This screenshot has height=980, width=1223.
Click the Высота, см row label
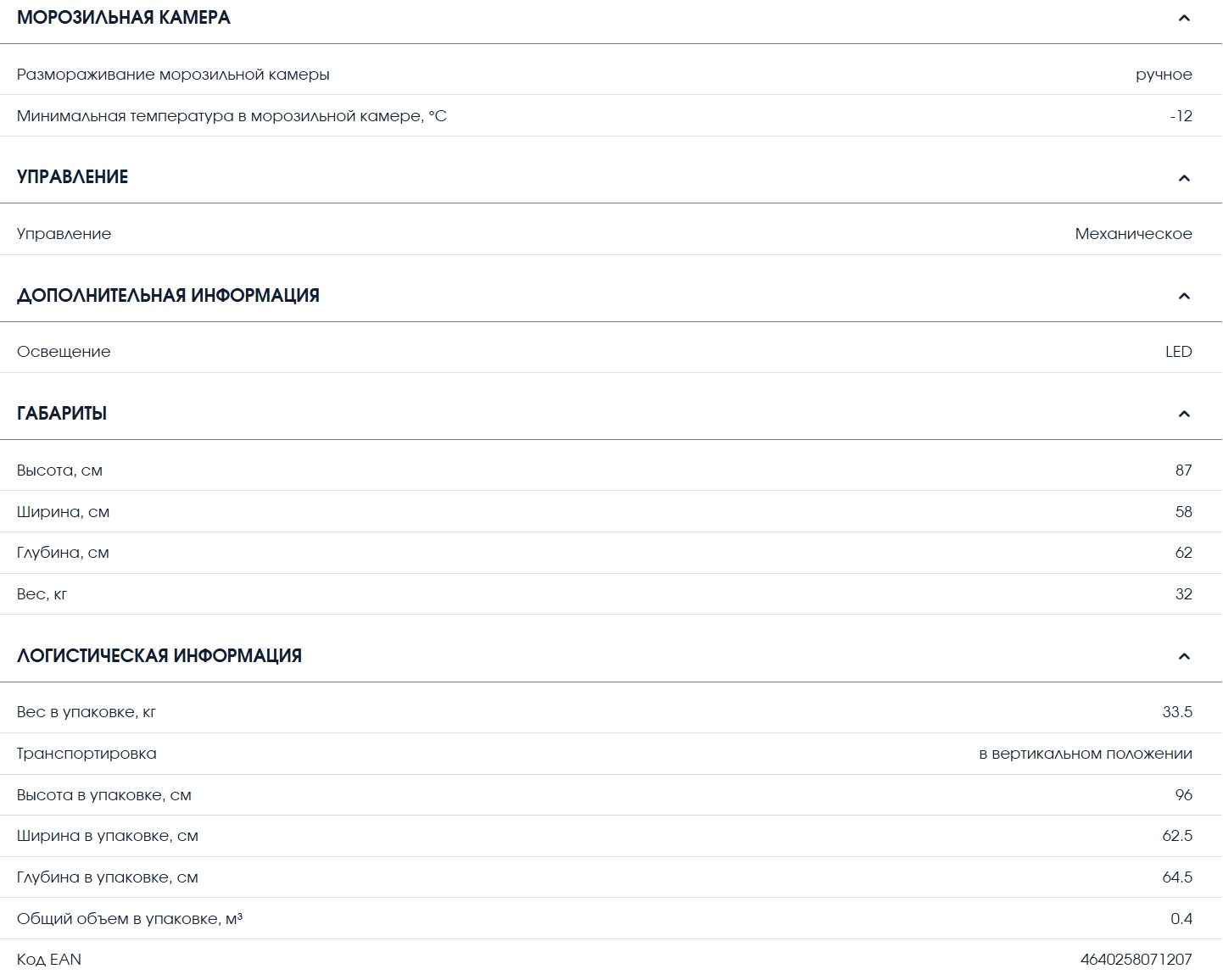[59, 471]
